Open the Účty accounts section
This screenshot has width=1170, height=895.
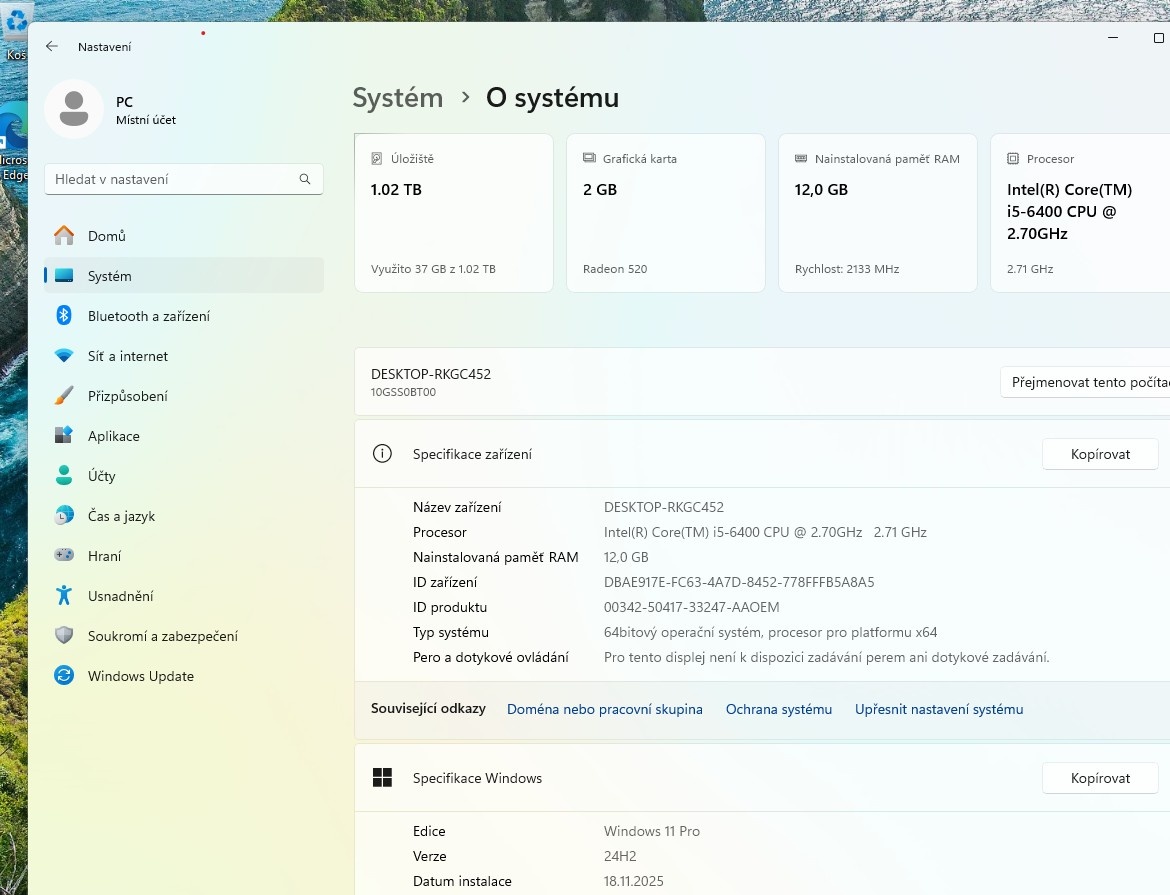(x=104, y=476)
